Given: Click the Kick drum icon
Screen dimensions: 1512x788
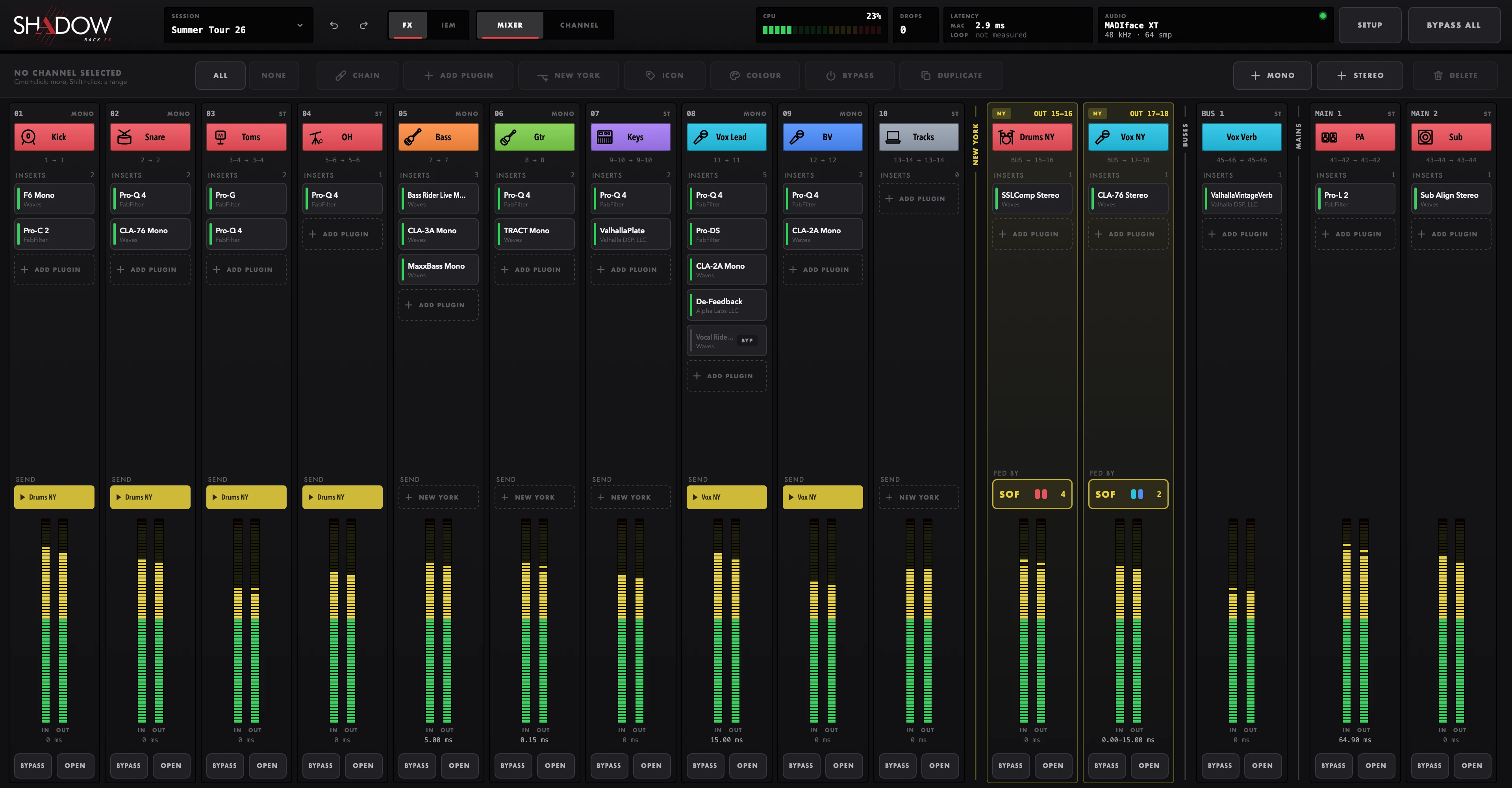Looking at the screenshot, I should click(29, 137).
